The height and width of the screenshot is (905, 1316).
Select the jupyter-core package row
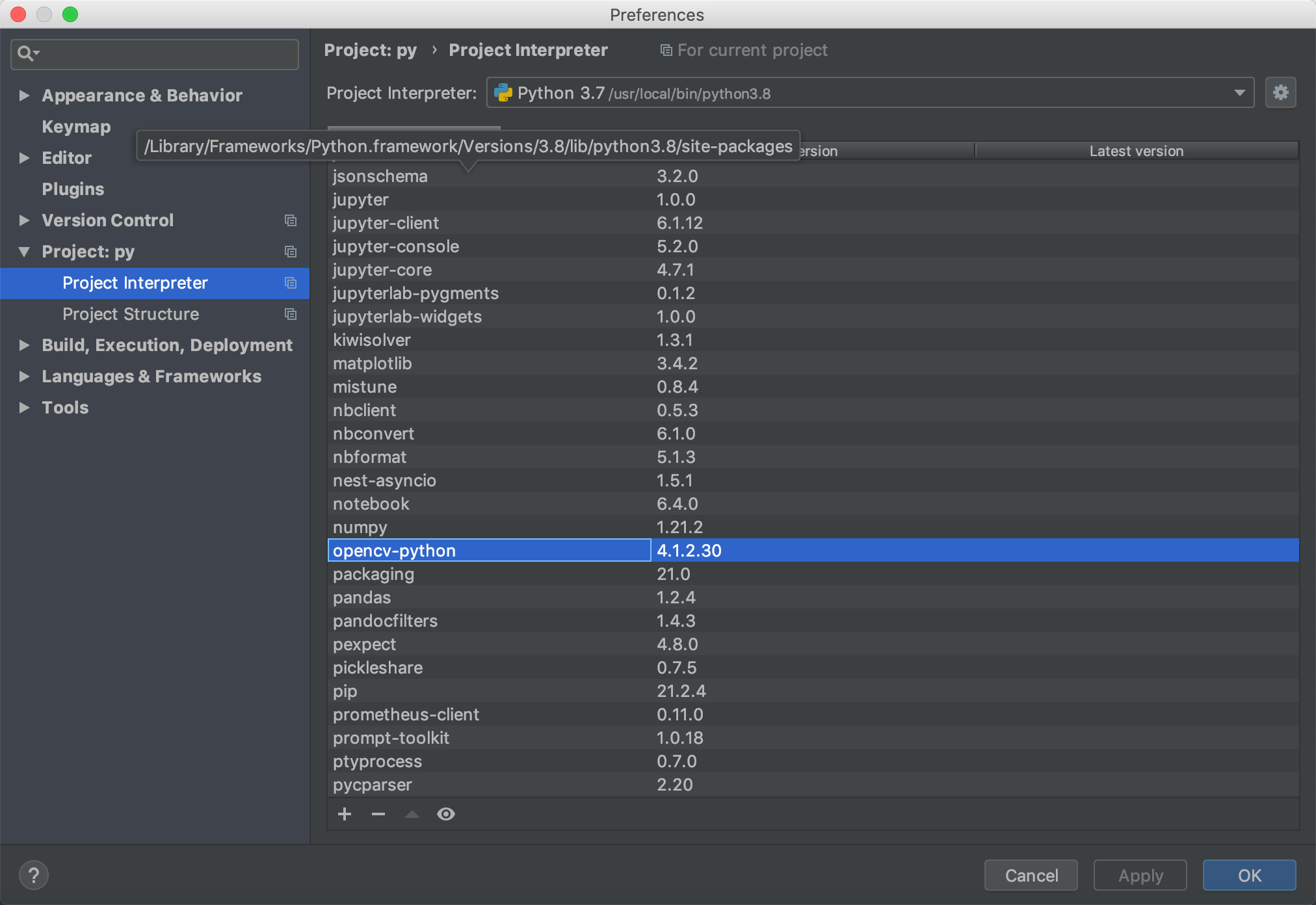point(813,270)
